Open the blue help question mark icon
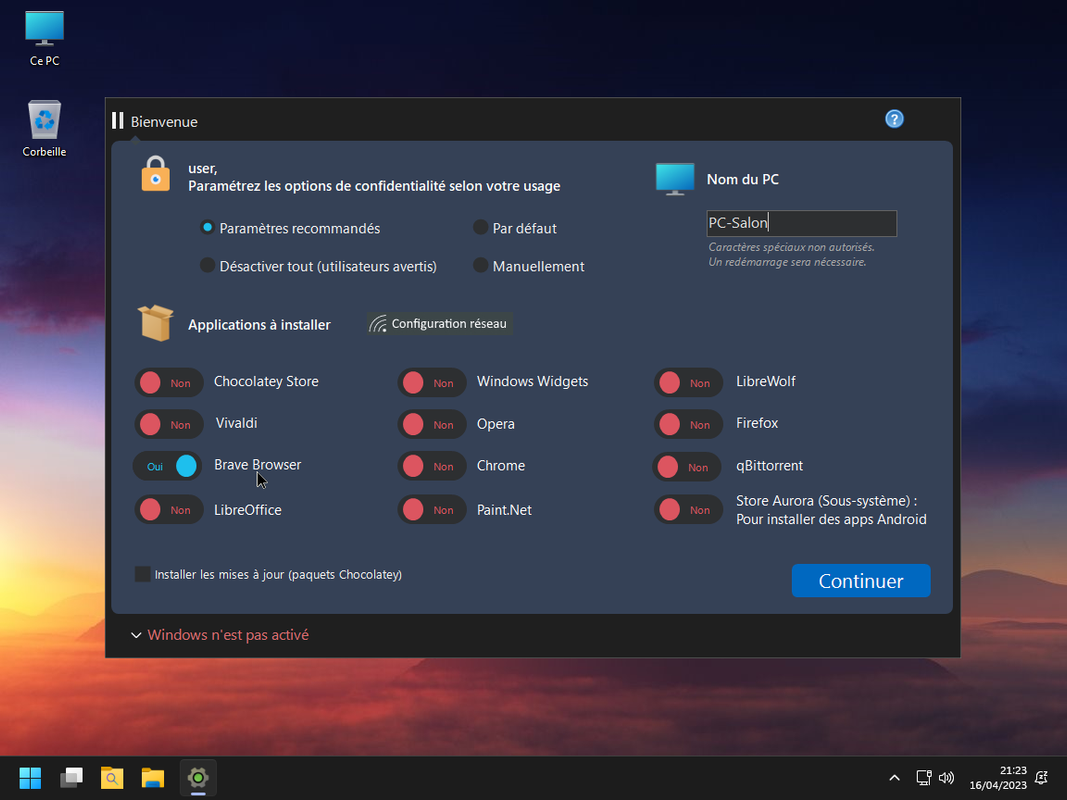The height and width of the screenshot is (800, 1067). [894, 119]
